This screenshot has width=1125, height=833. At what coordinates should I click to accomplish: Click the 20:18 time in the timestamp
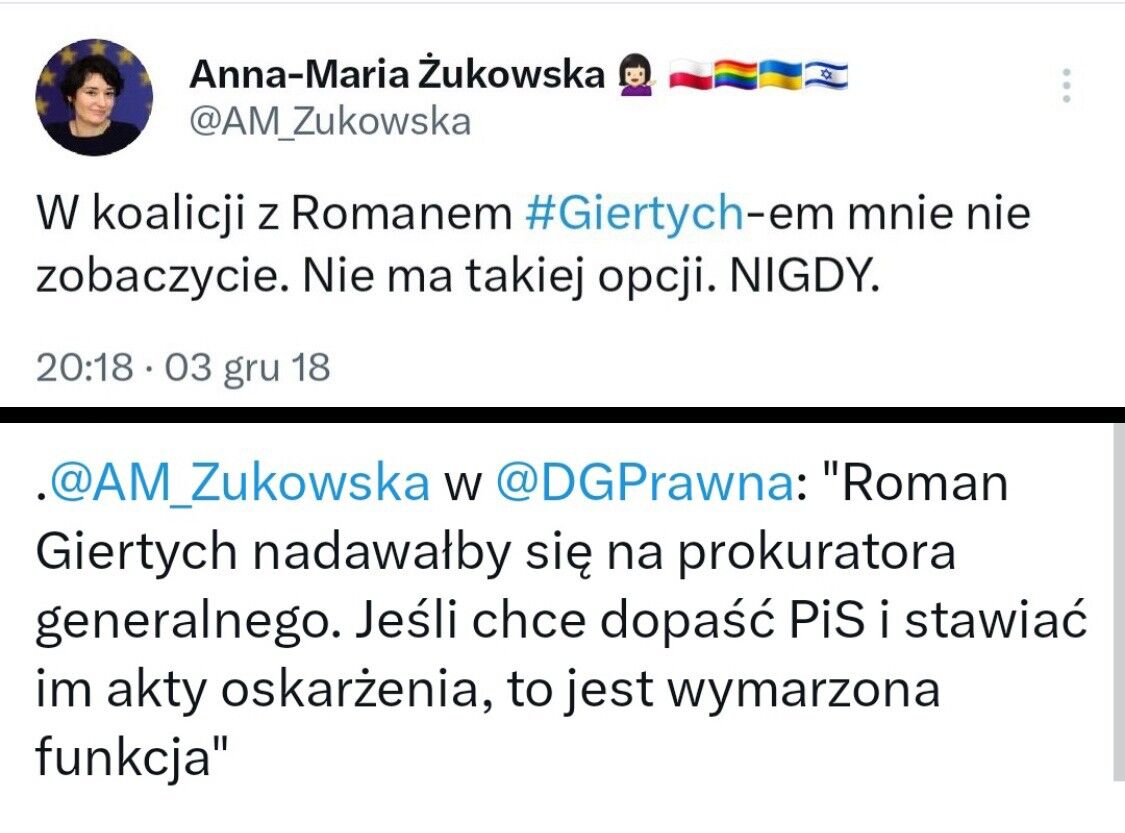click(84, 368)
